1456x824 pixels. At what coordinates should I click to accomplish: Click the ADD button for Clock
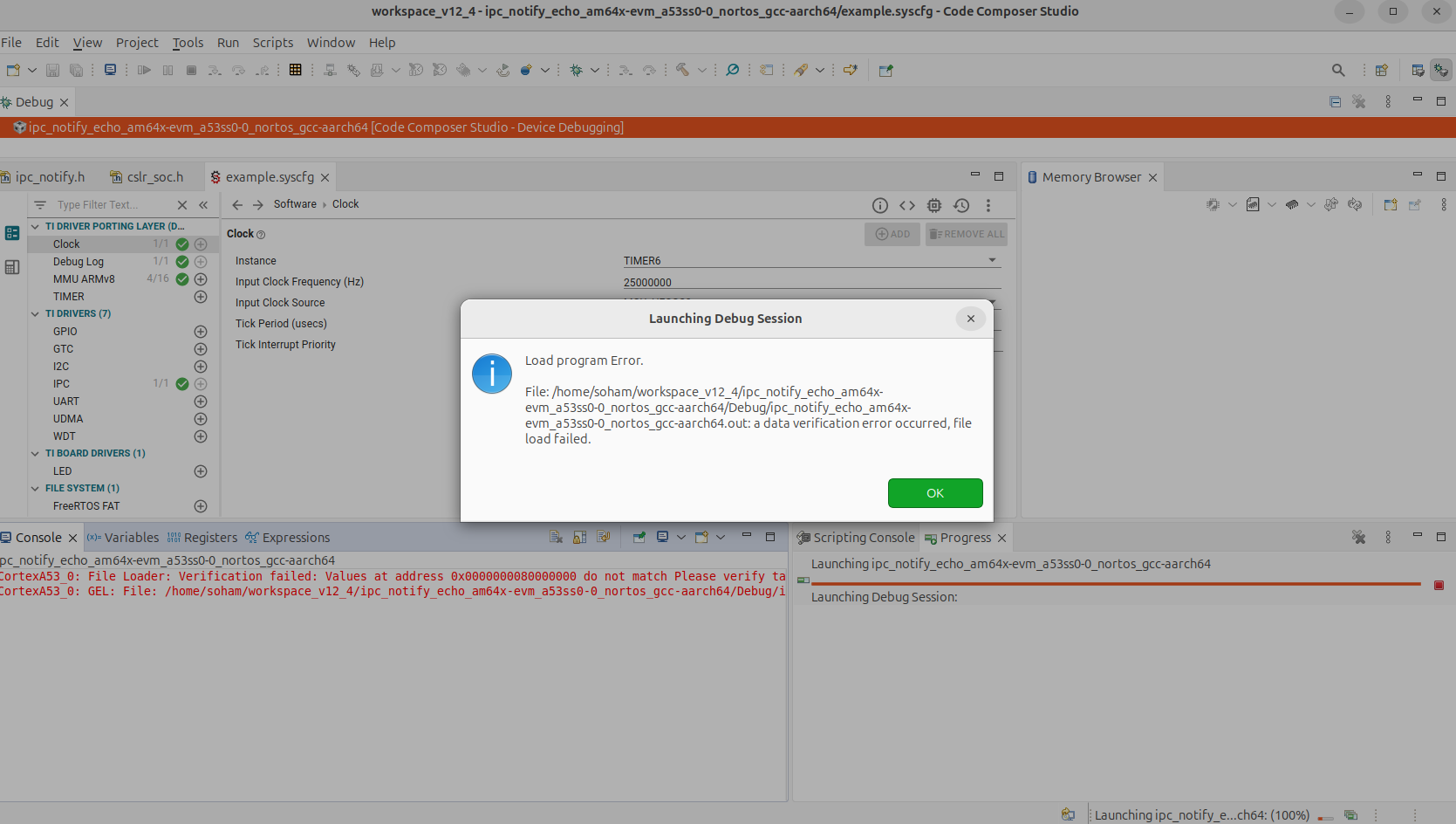[892, 234]
